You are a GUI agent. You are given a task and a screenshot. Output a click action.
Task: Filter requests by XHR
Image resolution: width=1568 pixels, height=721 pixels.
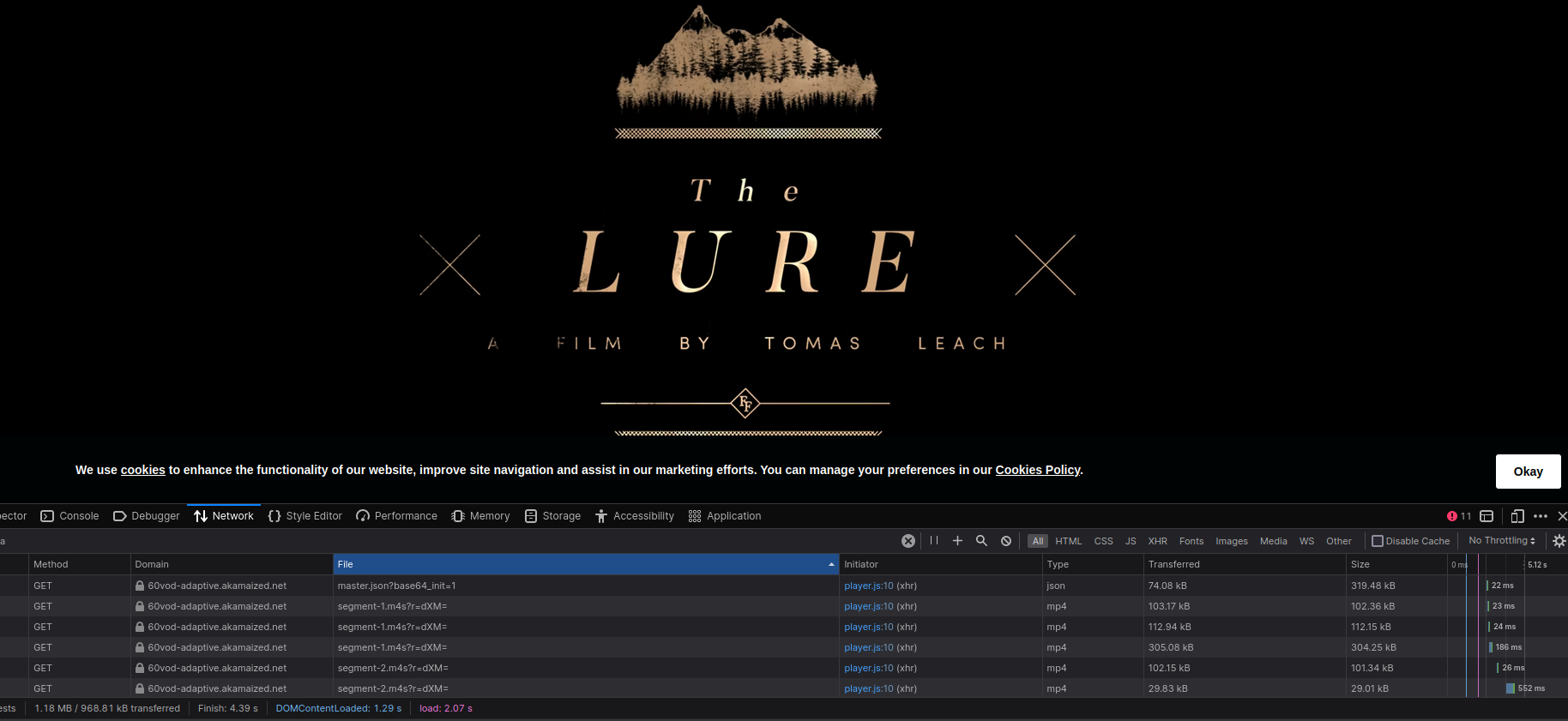(x=1158, y=541)
